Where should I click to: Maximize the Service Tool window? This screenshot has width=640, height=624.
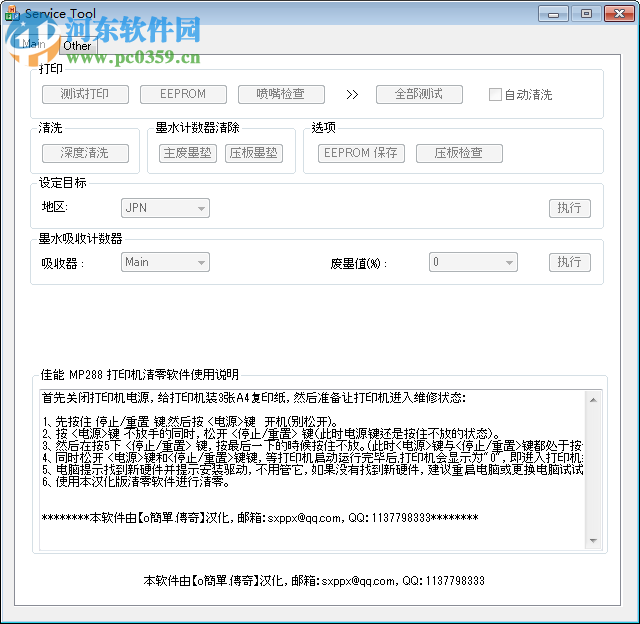[587, 14]
